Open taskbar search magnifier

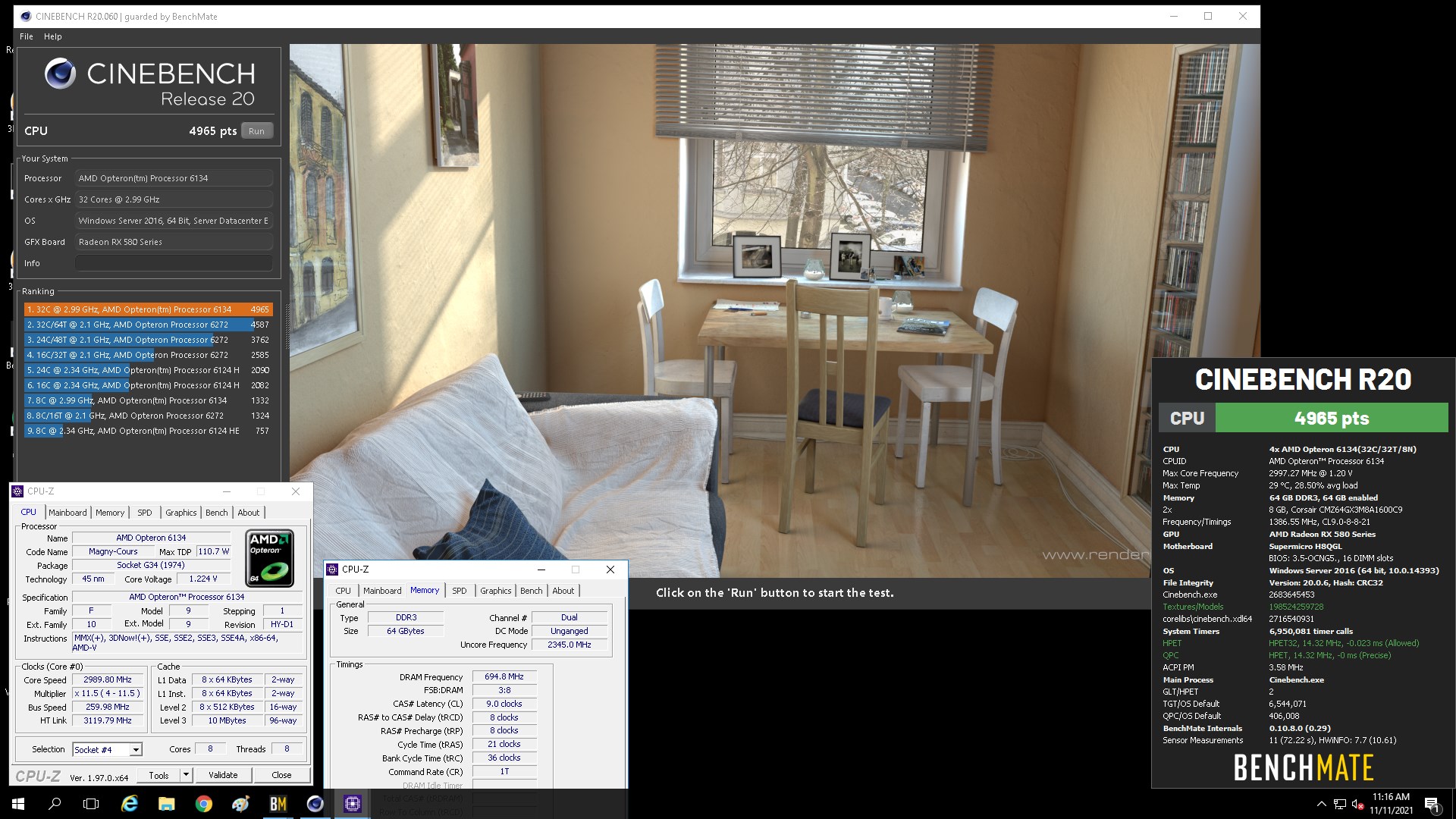(x=55, y=804)
